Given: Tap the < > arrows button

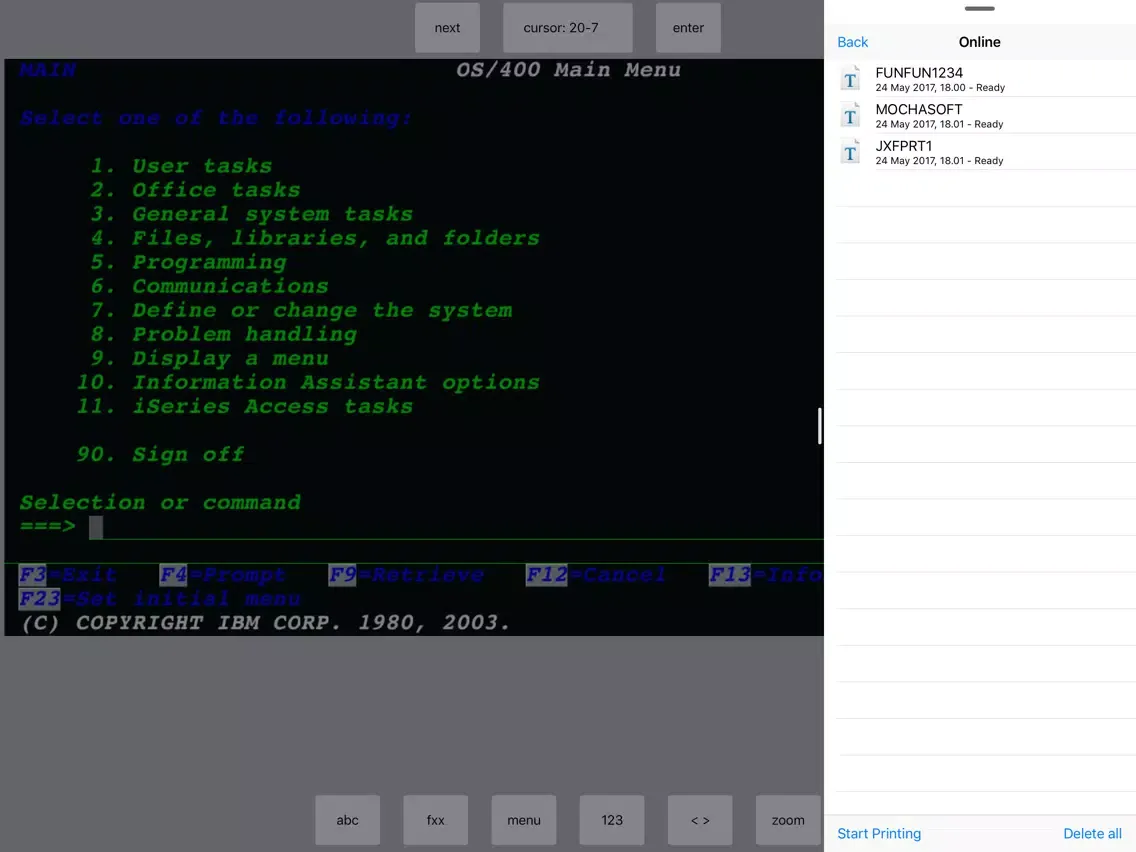Looking at the screenshot, I should (700, 820).
